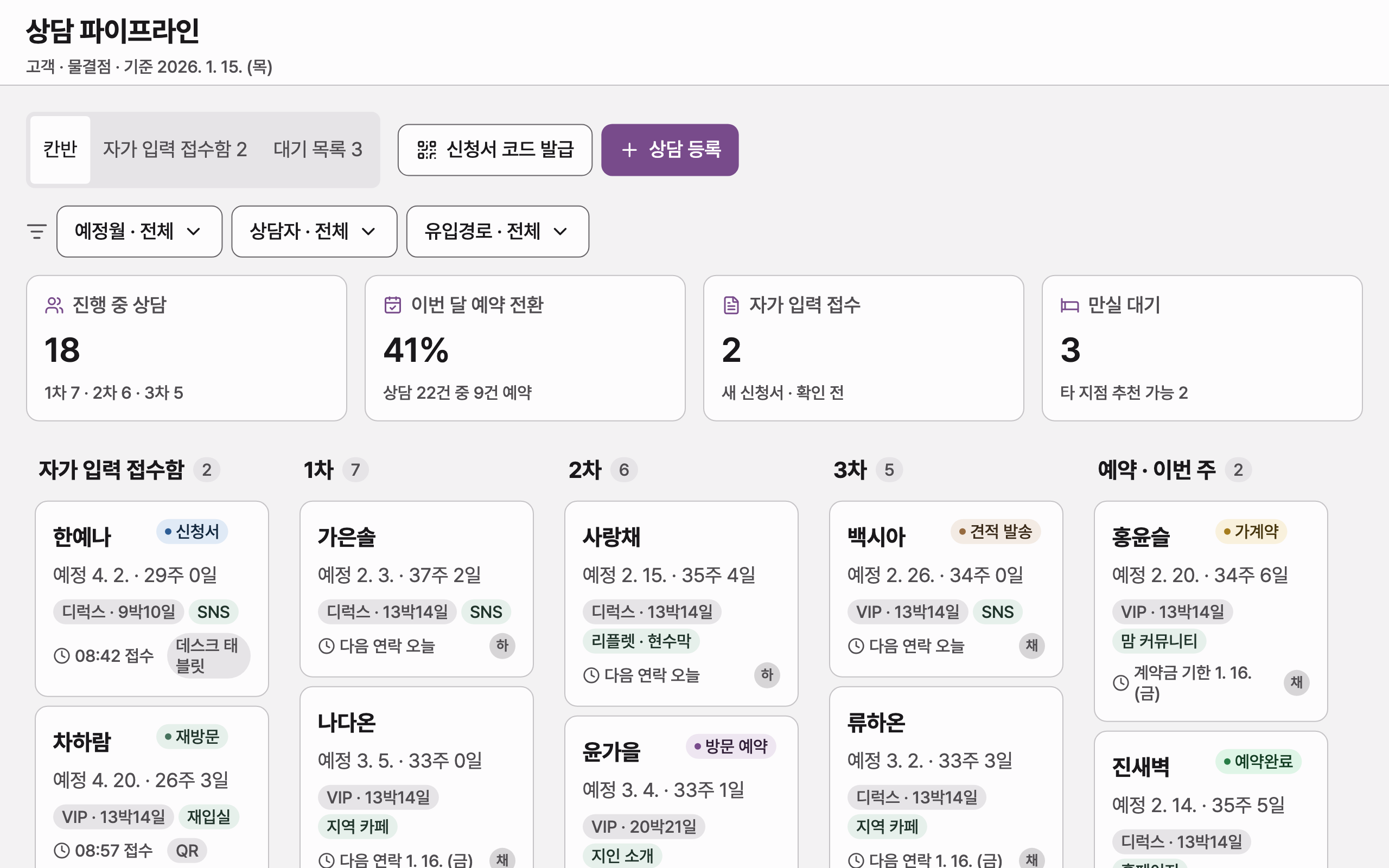Click the 가계약 badge on 홍윤슬 card
The image size is (1389, 868).
click(1251, 532)
